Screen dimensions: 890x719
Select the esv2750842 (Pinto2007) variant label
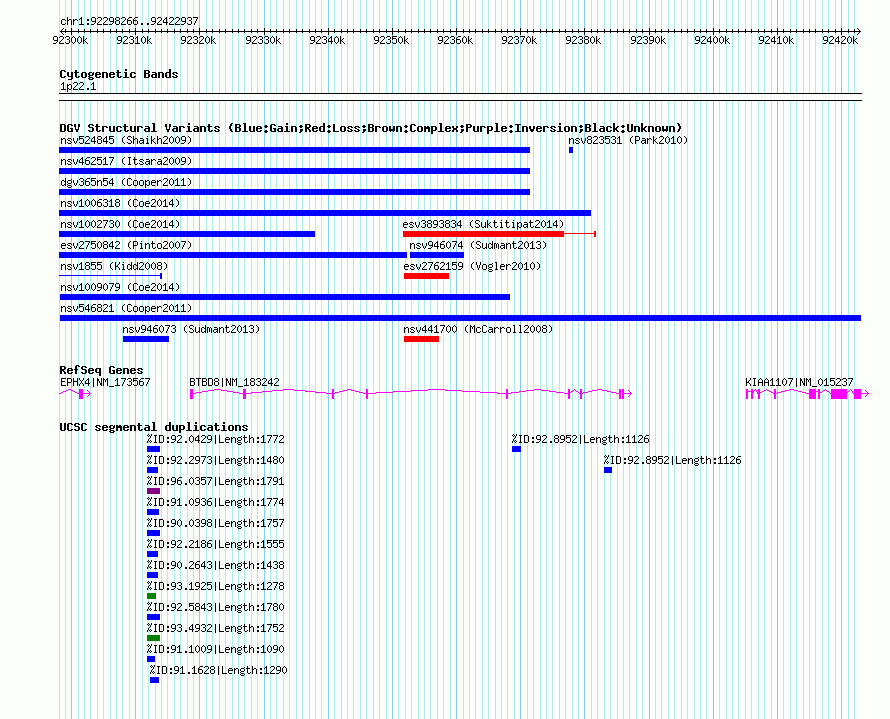tap(126, 245)
